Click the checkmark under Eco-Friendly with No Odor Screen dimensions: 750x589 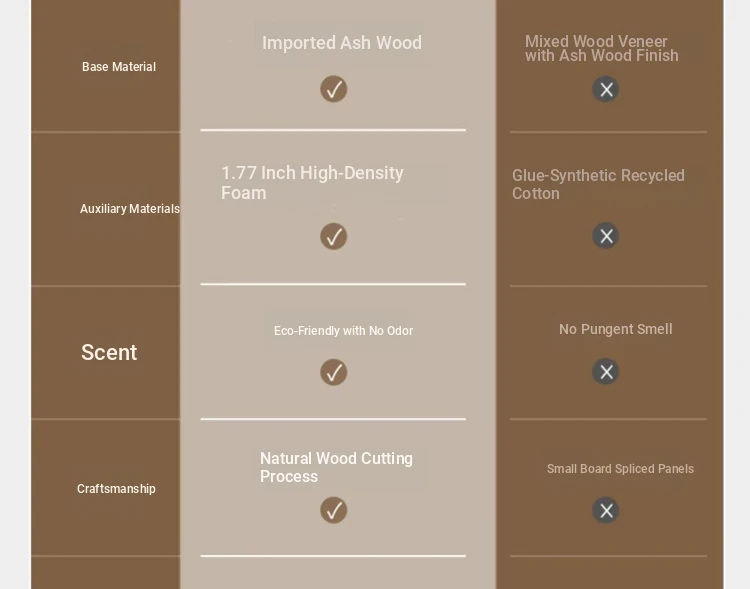[334, 372]
